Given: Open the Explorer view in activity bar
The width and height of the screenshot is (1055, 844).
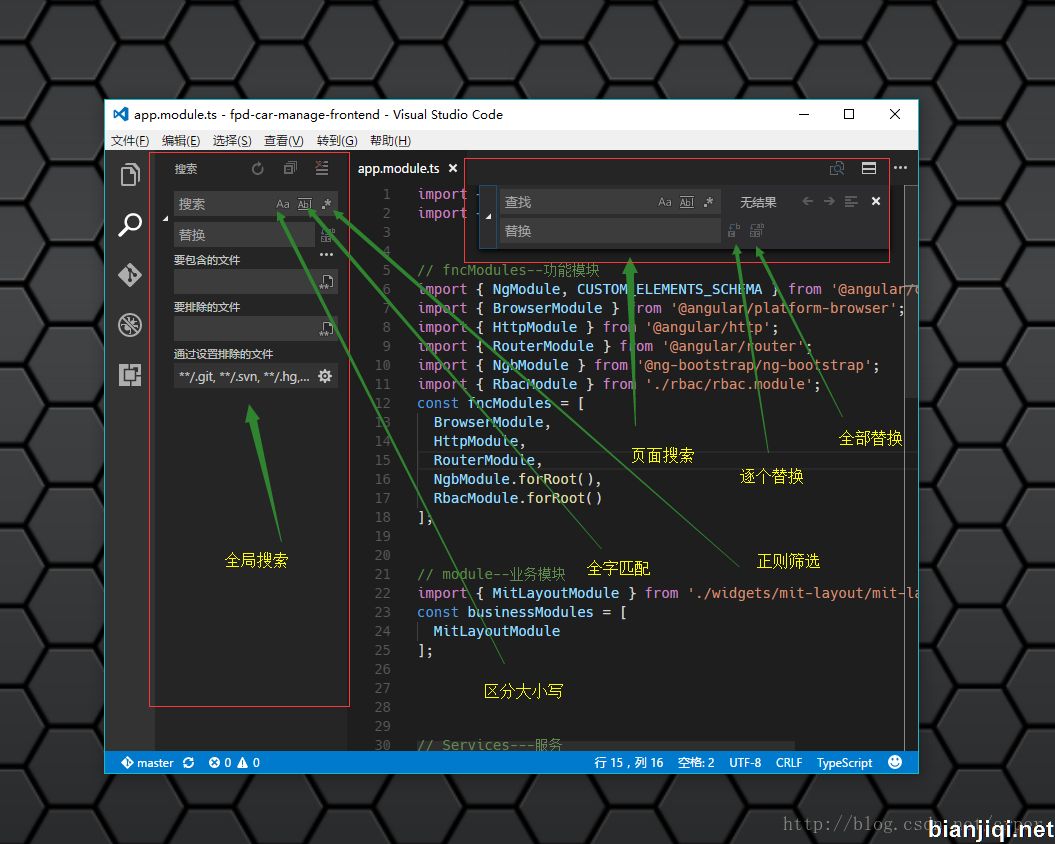Looking at the screenshot, I should [x=130, y=174].
